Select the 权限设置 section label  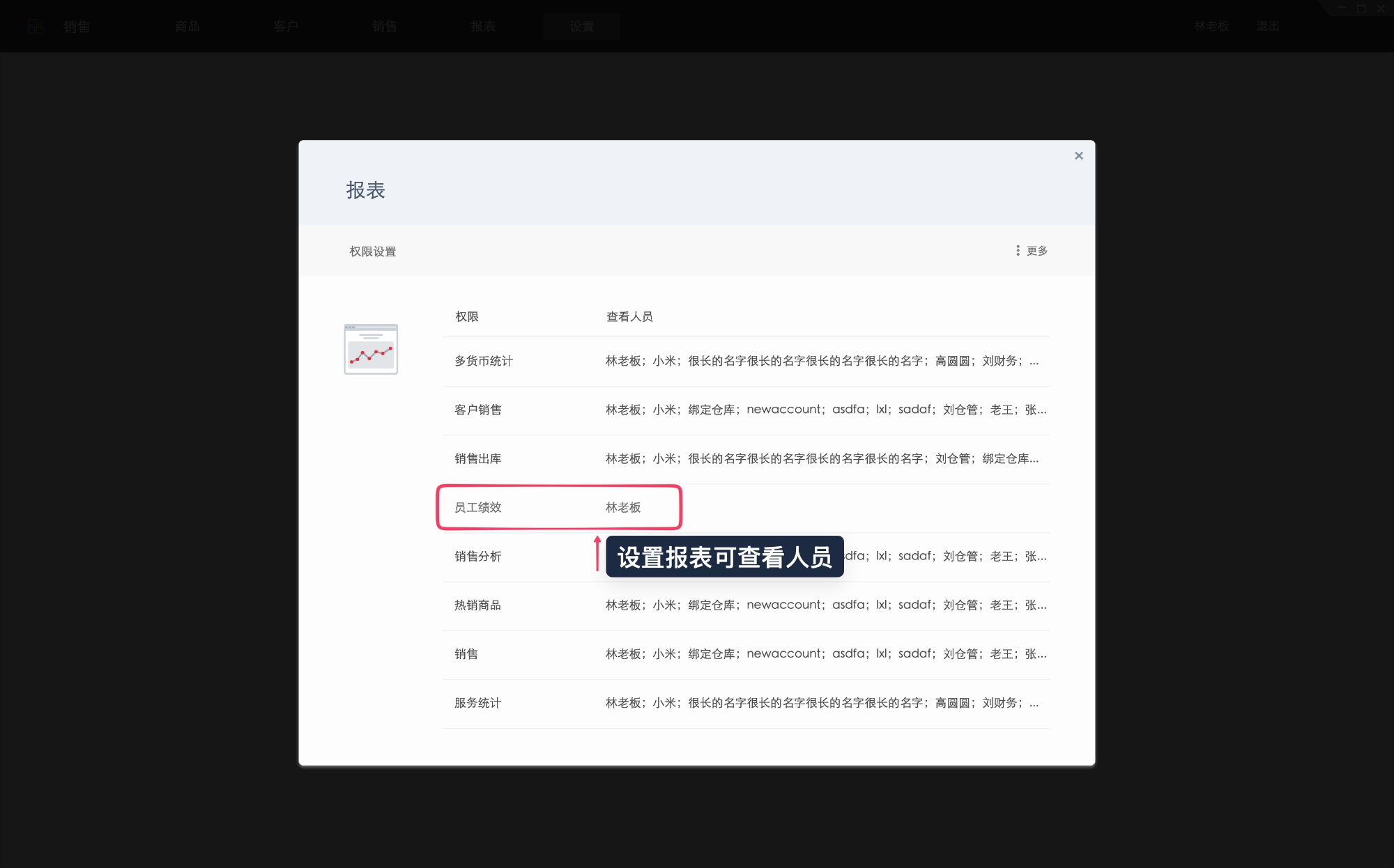pos(373,251)
